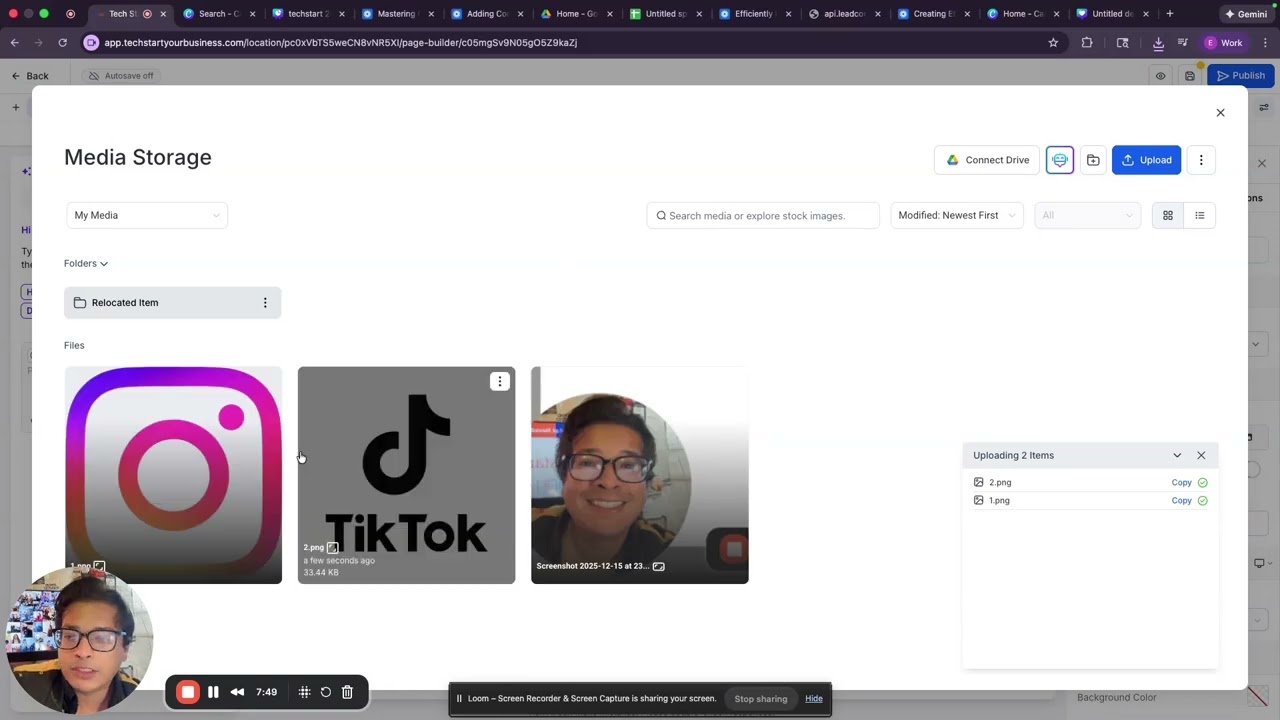Click Stop sharing in the Loom bar
This screenshot has width=1280, height=720.
pos(761,699)
